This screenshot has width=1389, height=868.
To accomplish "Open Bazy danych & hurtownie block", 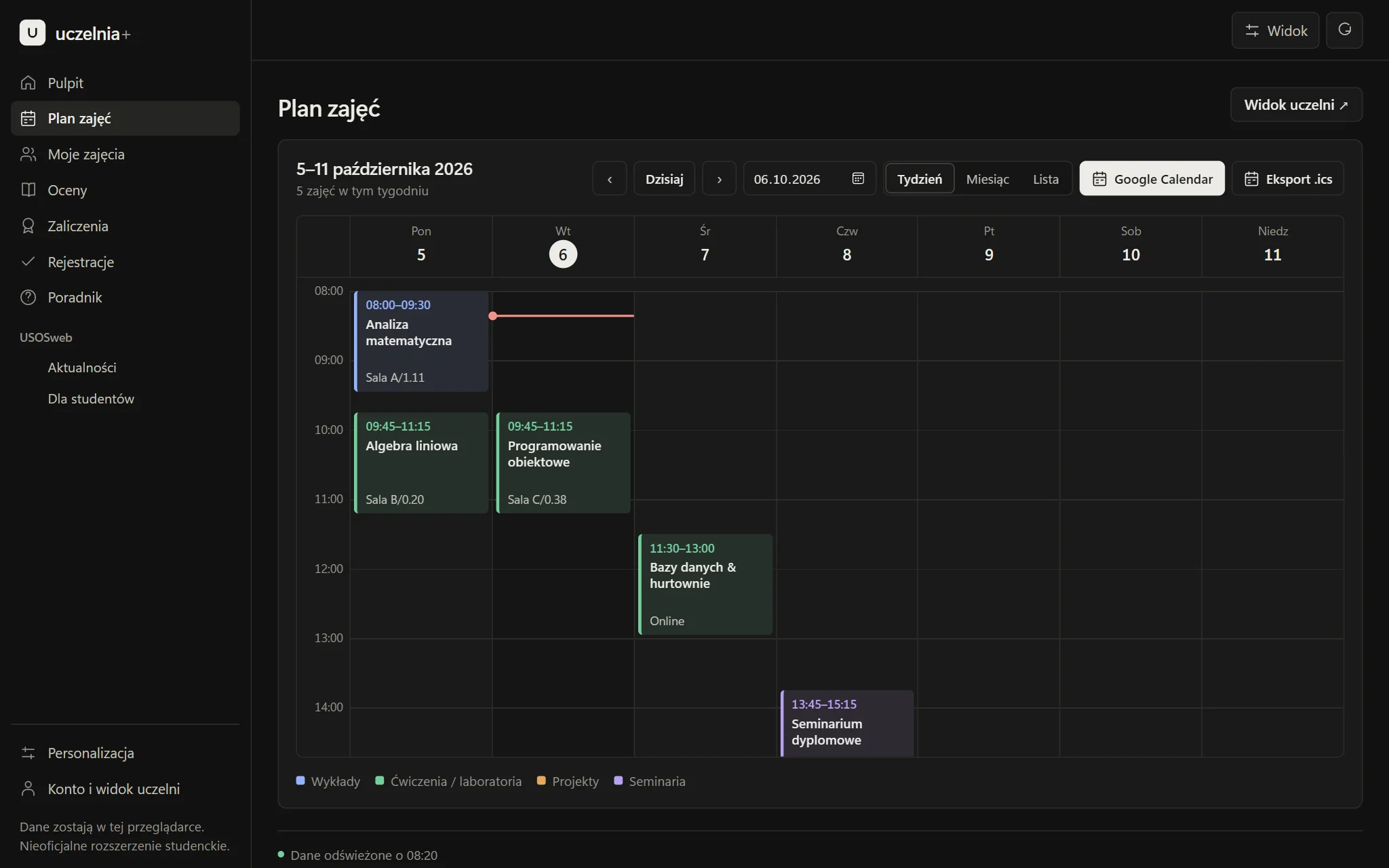I will tap(705, 584).
